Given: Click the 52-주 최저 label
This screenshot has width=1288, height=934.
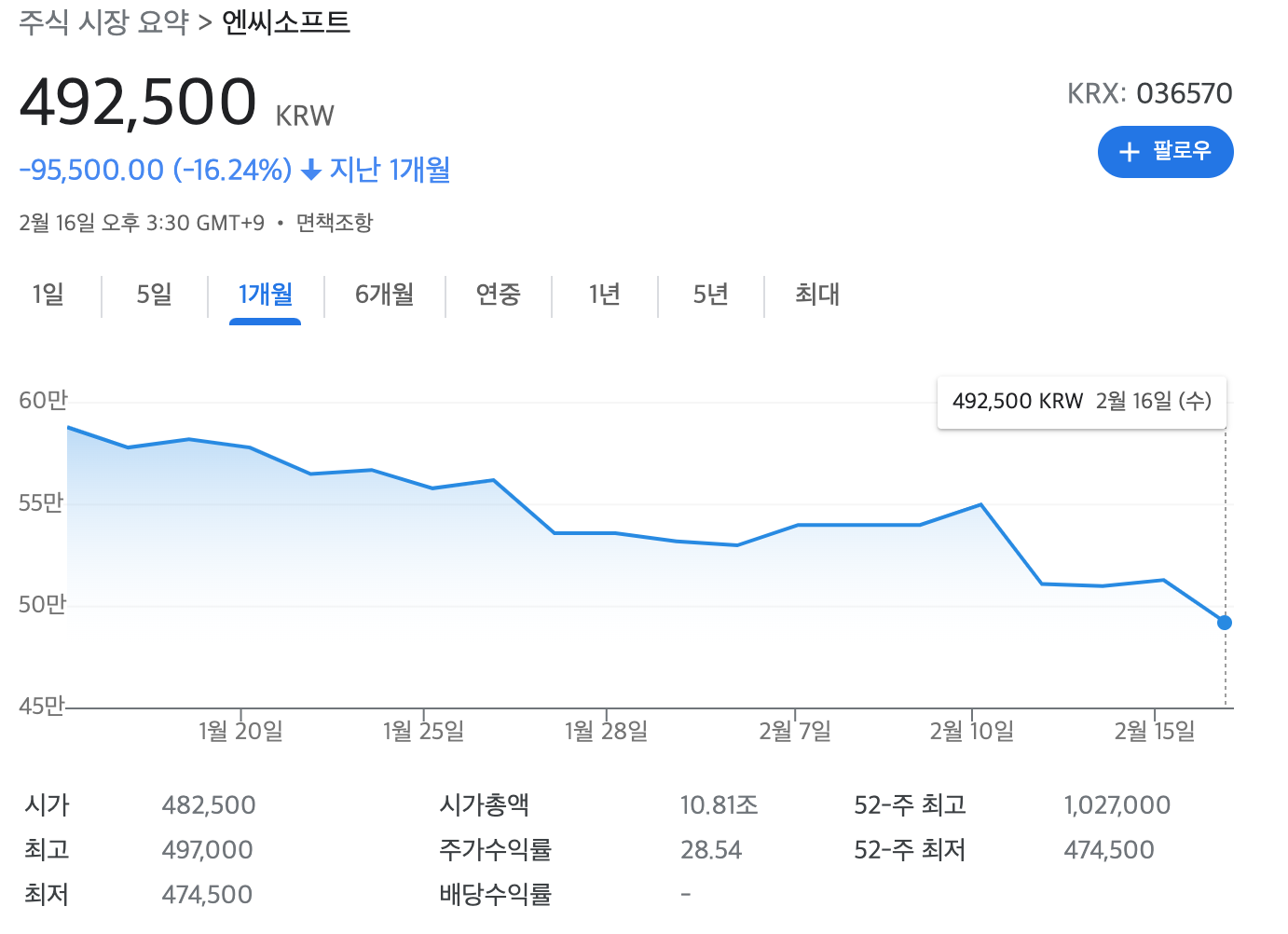Looking at the screenshot, I should pos(911,850).
